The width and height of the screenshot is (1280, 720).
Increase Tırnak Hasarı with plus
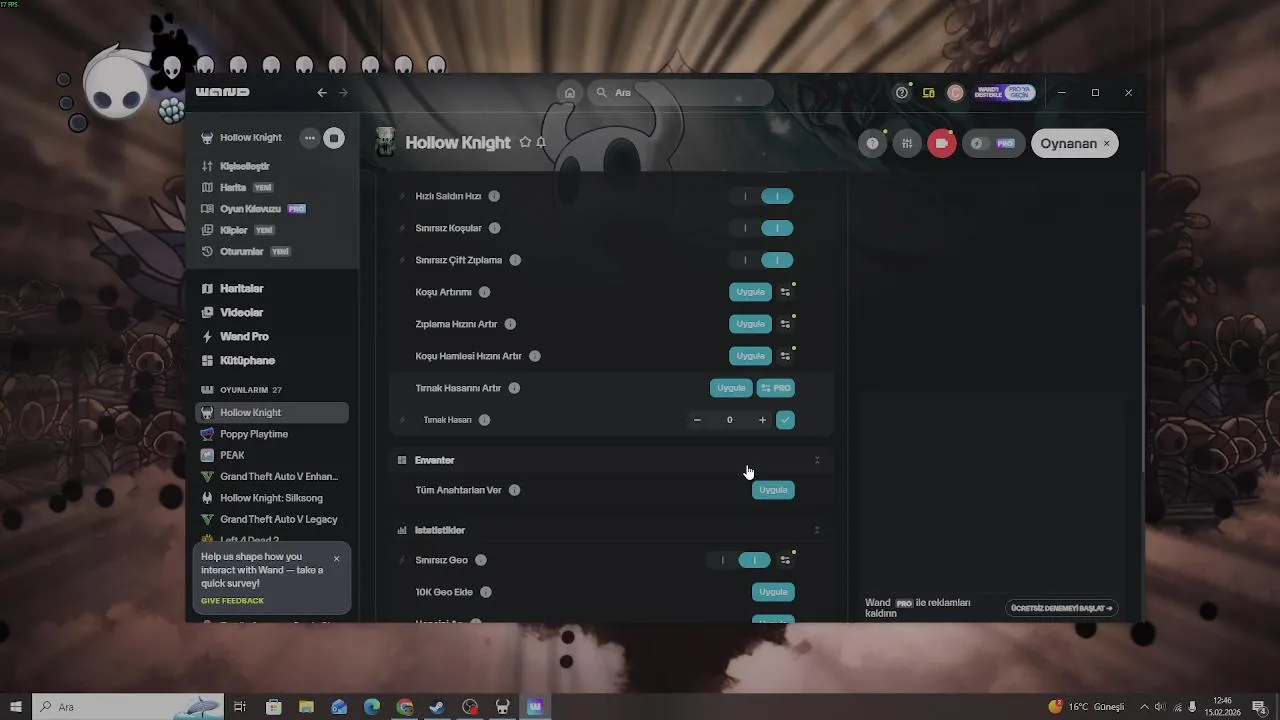[x=762, y=420]
